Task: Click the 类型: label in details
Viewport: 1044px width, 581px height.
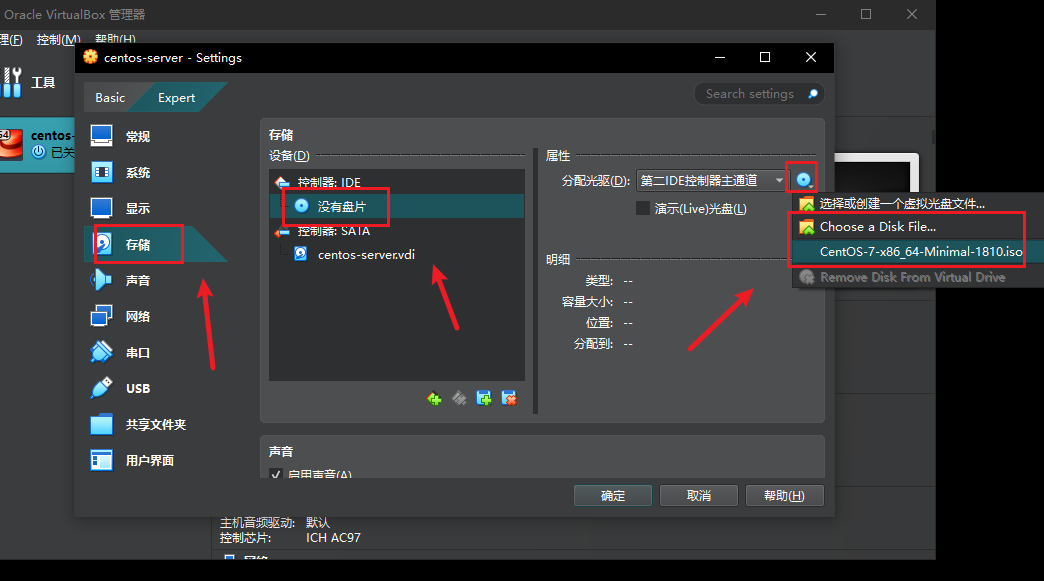Action: click(599, 281)
